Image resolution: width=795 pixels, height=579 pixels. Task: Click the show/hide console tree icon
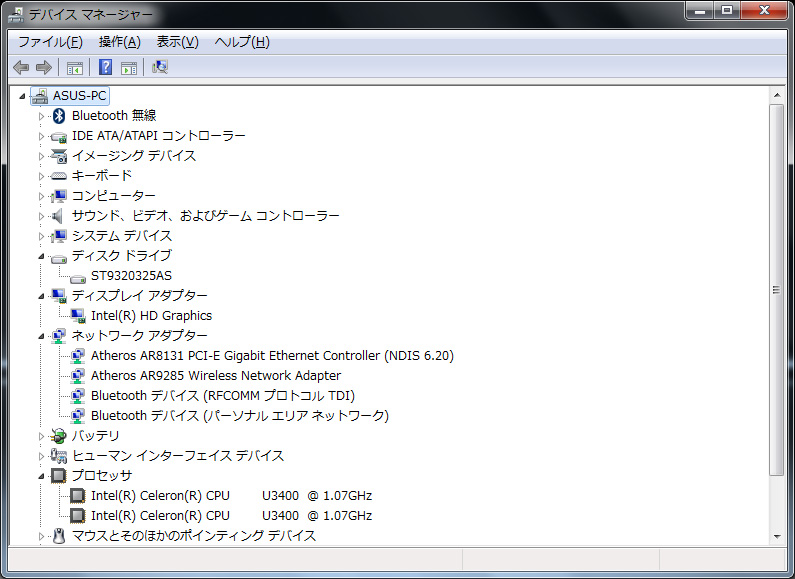pos(74,67)
